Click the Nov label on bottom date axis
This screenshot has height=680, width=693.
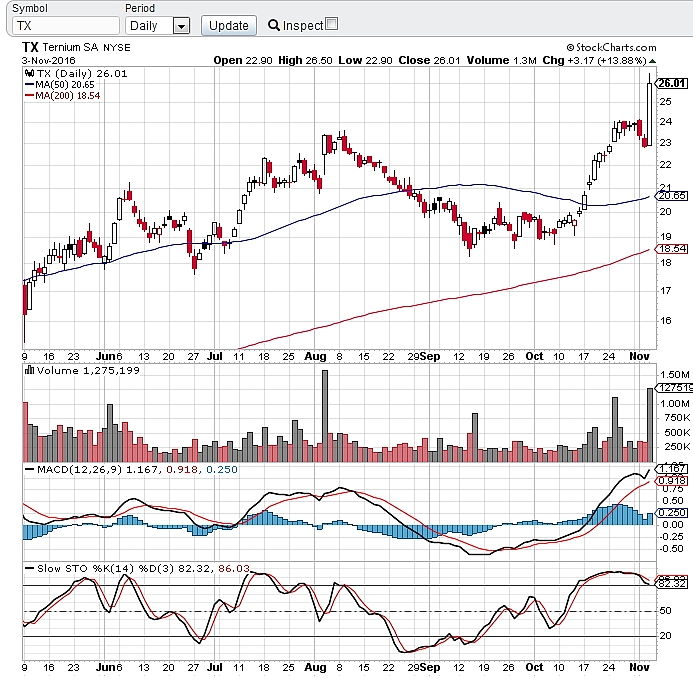(x=639, y=667)
